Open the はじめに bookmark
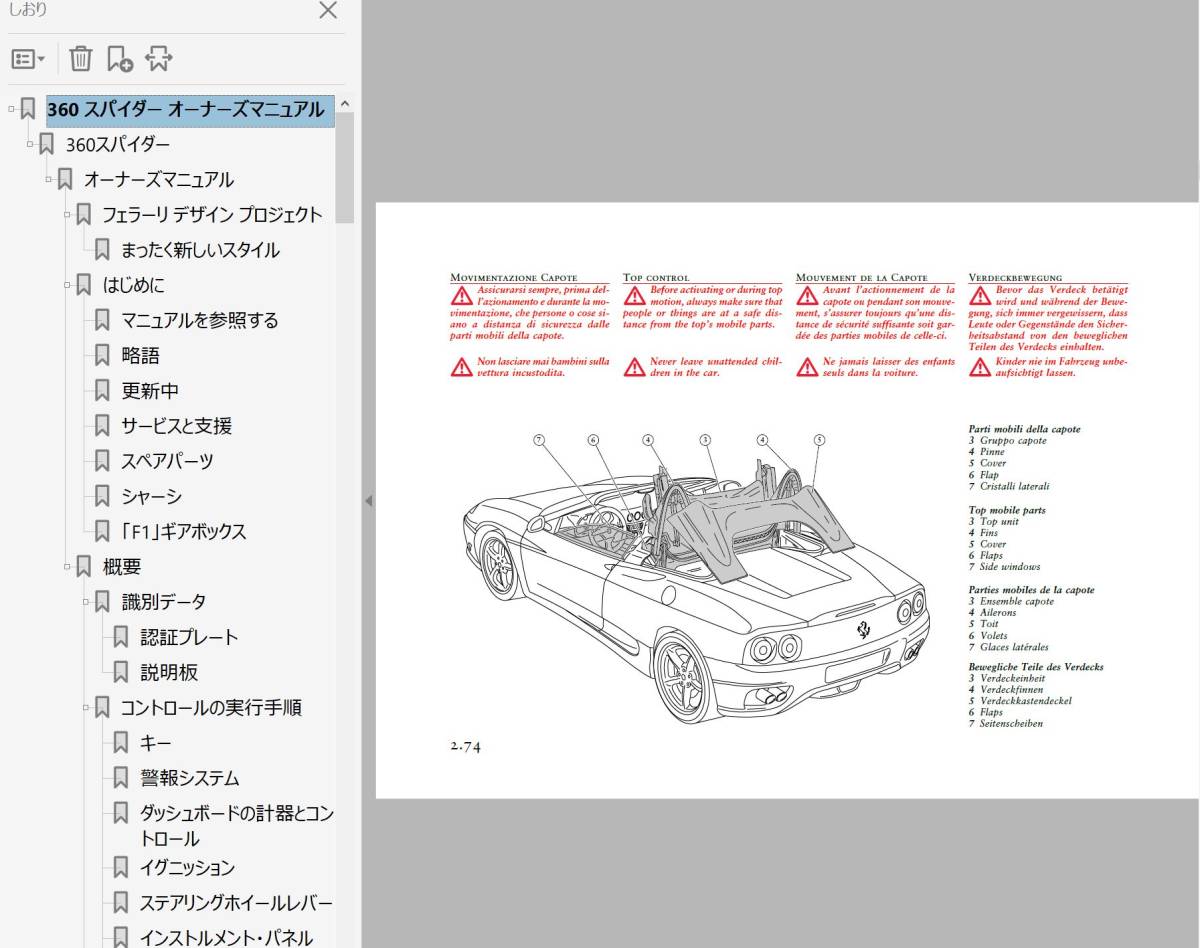Viewport: 1200px width, 948px height. pos(134,285)
